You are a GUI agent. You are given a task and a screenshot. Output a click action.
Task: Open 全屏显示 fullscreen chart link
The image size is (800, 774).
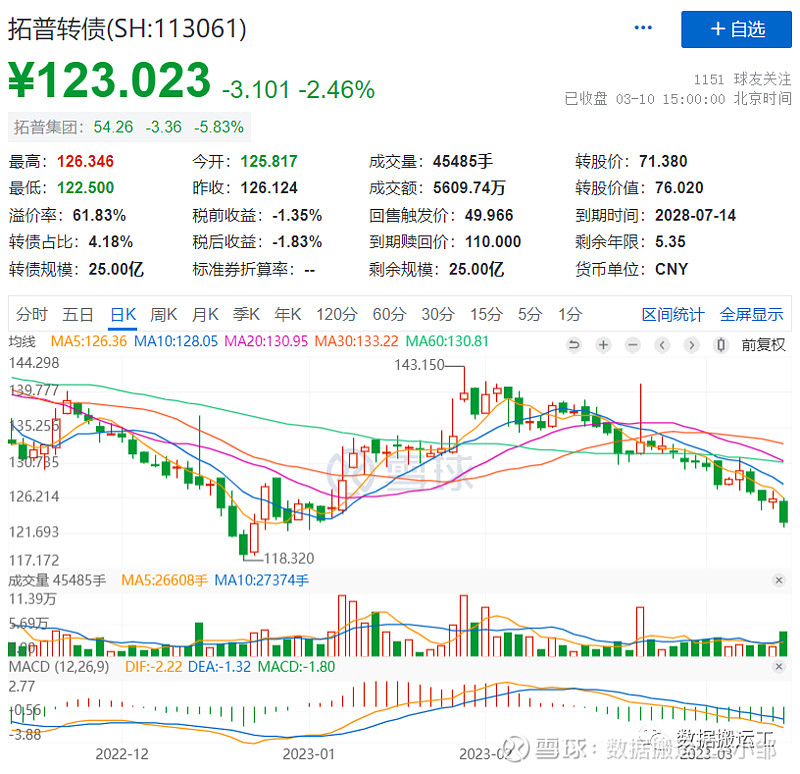tap(752, 314)
